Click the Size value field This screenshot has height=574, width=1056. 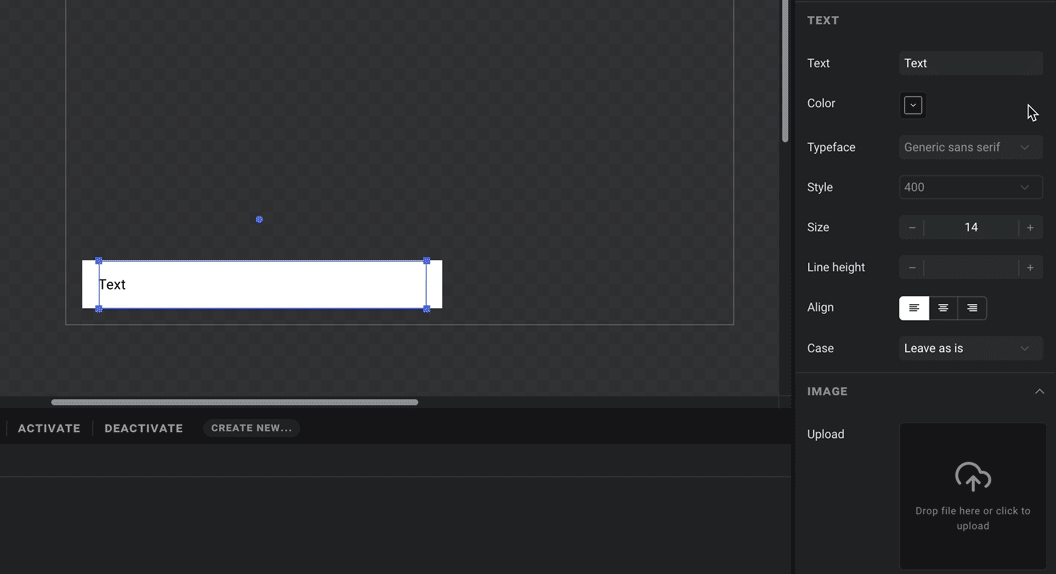[971, 228]
